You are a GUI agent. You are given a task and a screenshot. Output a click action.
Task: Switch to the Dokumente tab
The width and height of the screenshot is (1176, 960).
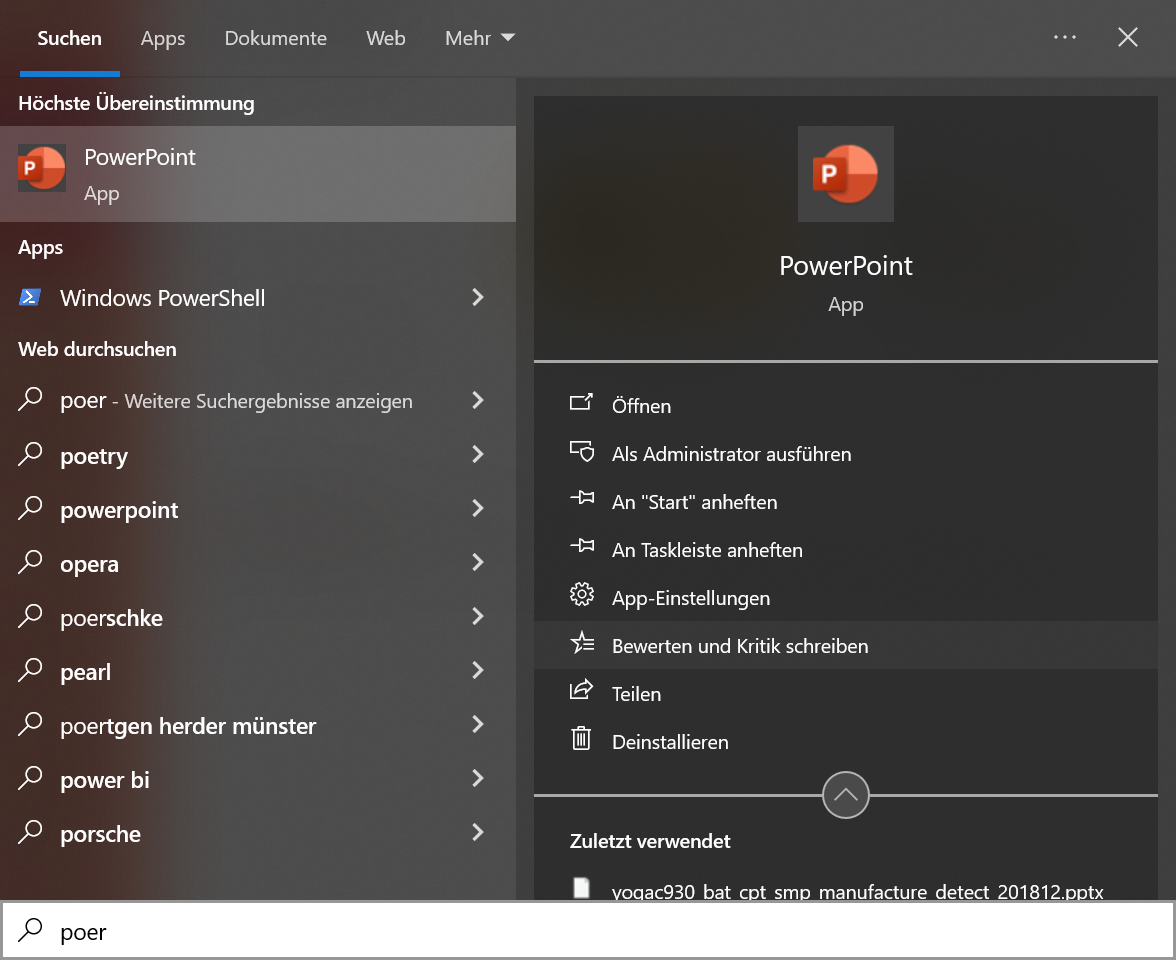(275, 38)
